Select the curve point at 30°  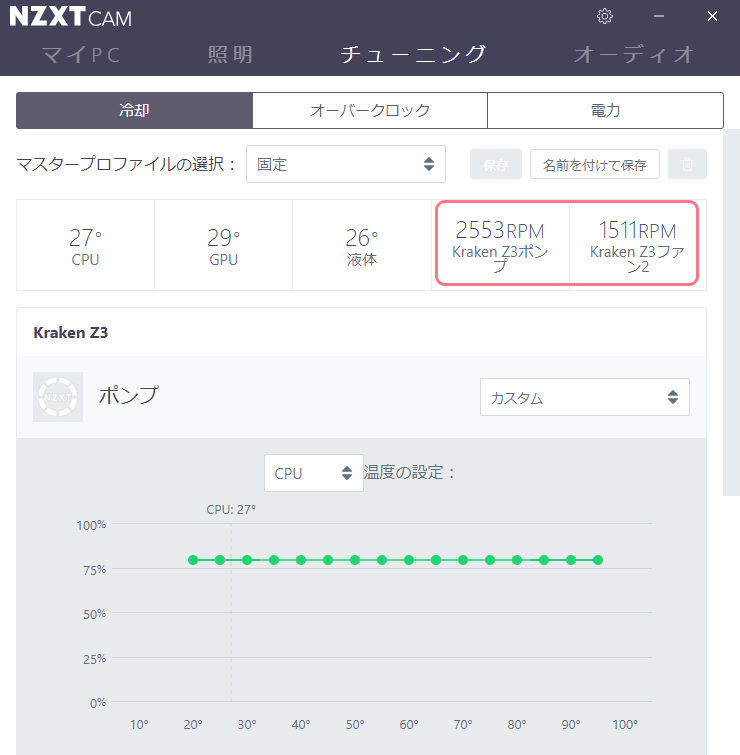(x=247, y=560)
